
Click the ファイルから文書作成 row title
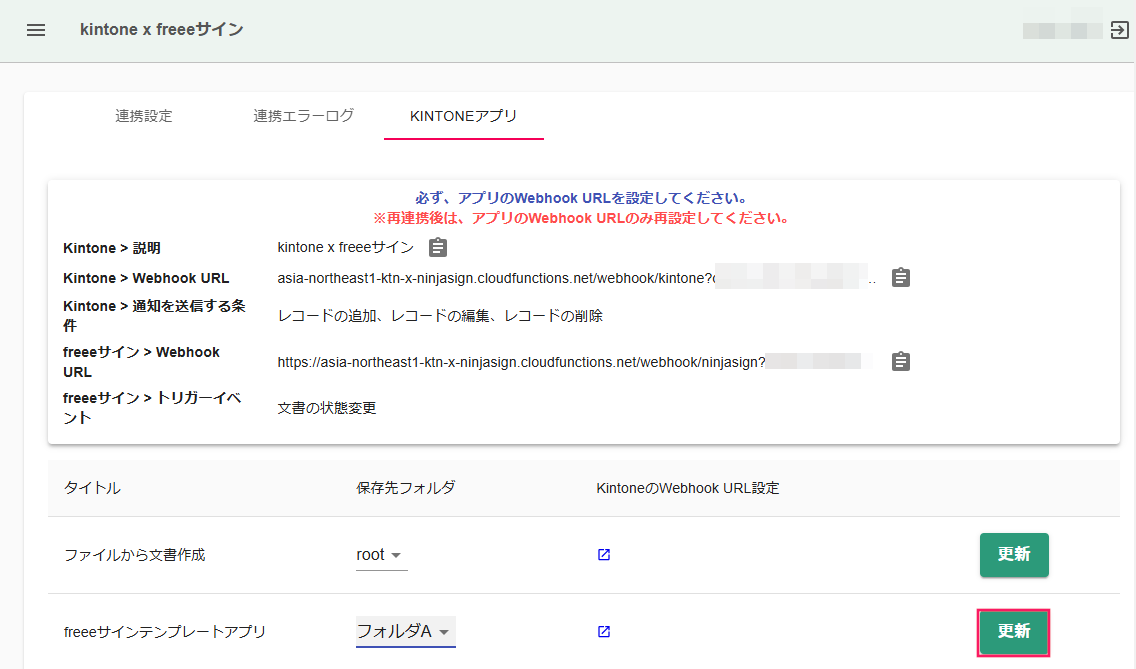(135, 554)
